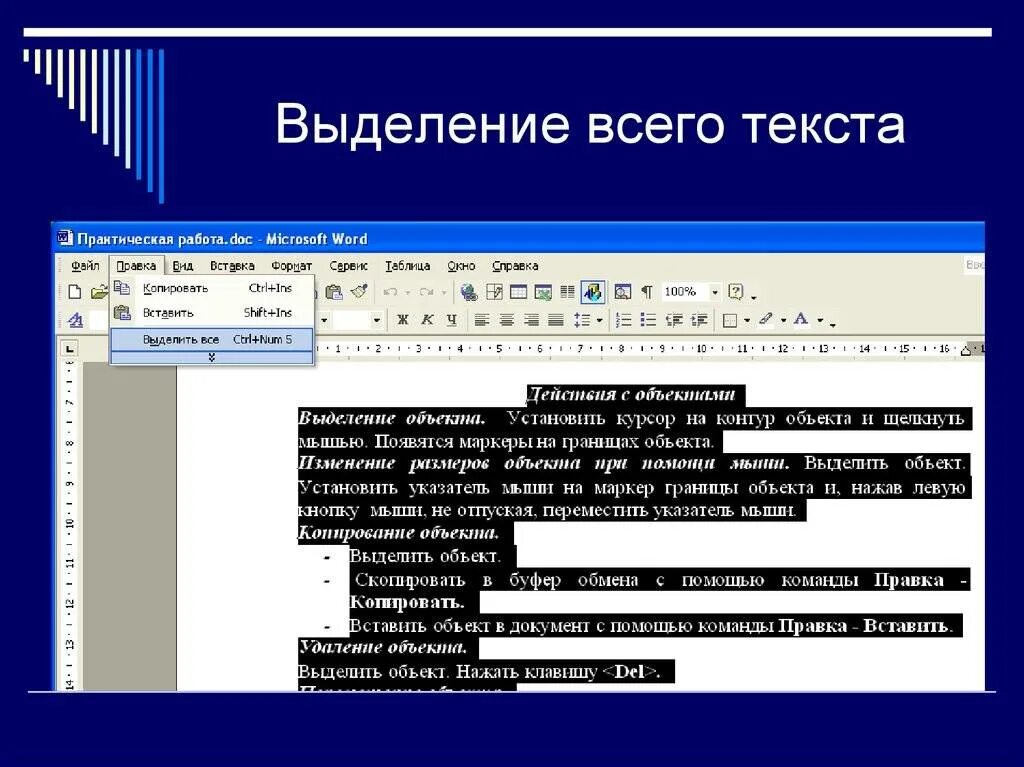Click the Insert Hyperlink globe icon
The height and width of the screenshot is (767, 1024).
(x=468, y=292)
